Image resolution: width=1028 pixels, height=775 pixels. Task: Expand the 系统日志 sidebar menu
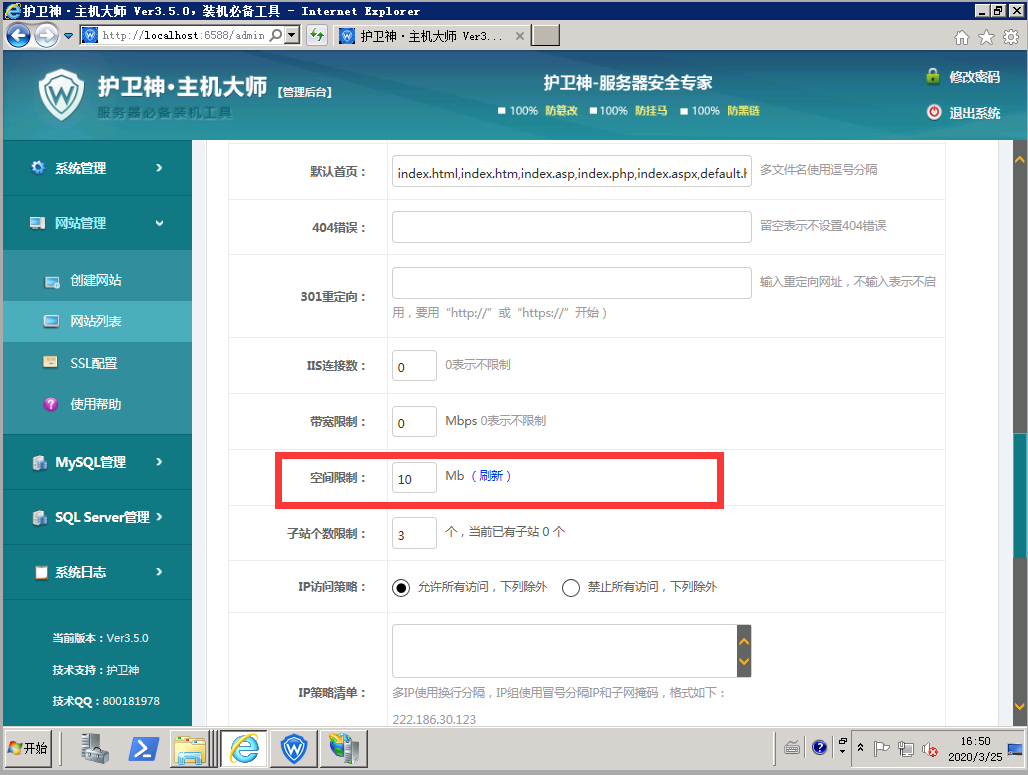coord(97,572)
